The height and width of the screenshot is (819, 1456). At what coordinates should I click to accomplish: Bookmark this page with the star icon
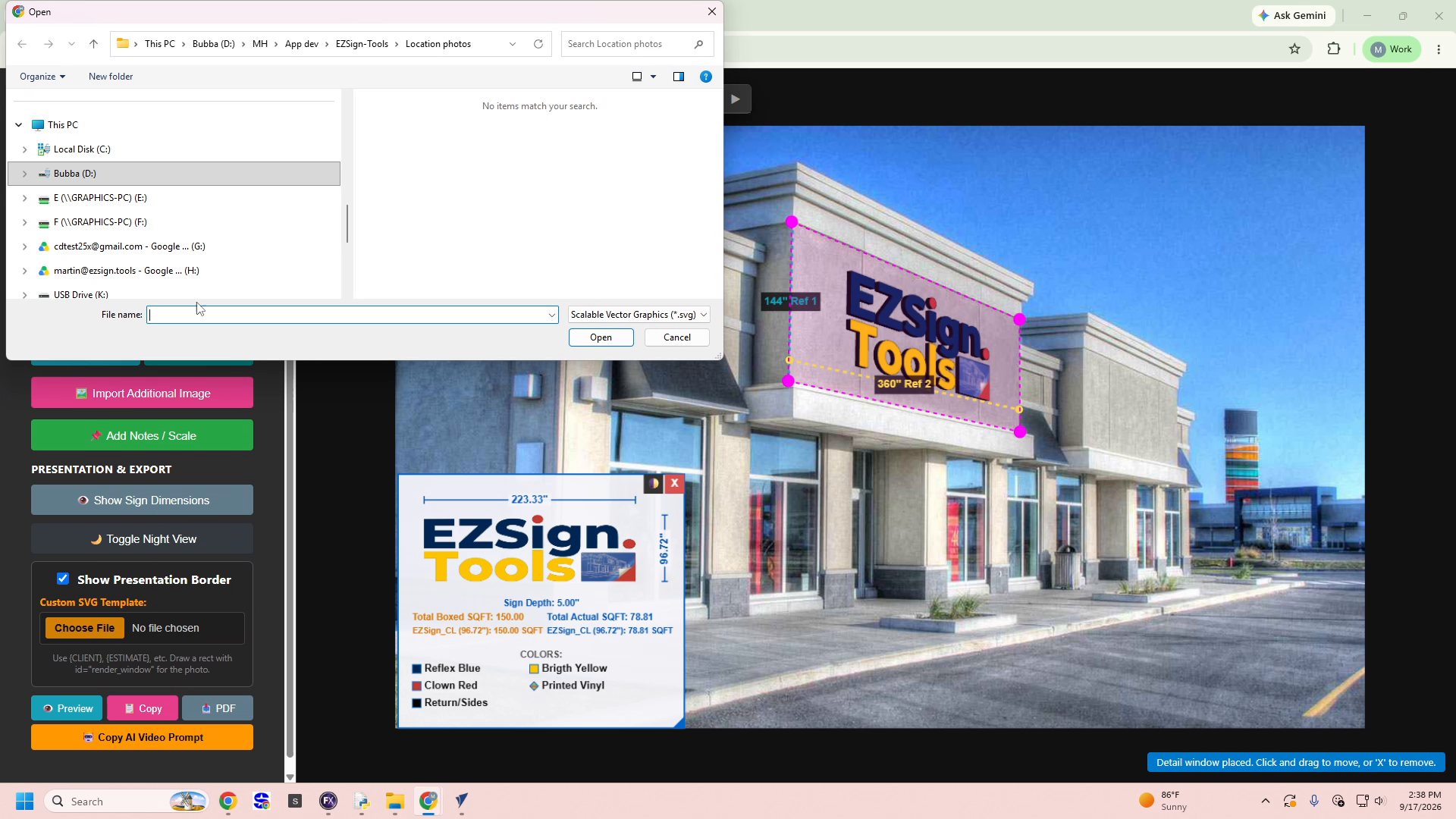pos(1294,49)
